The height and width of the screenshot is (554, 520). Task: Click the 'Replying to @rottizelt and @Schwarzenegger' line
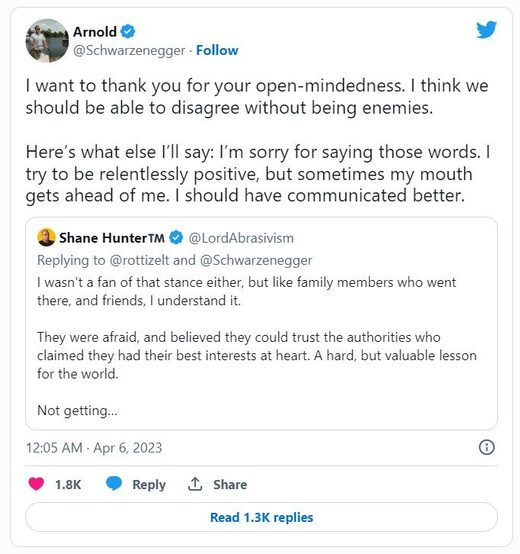click(x=175, y=260)
